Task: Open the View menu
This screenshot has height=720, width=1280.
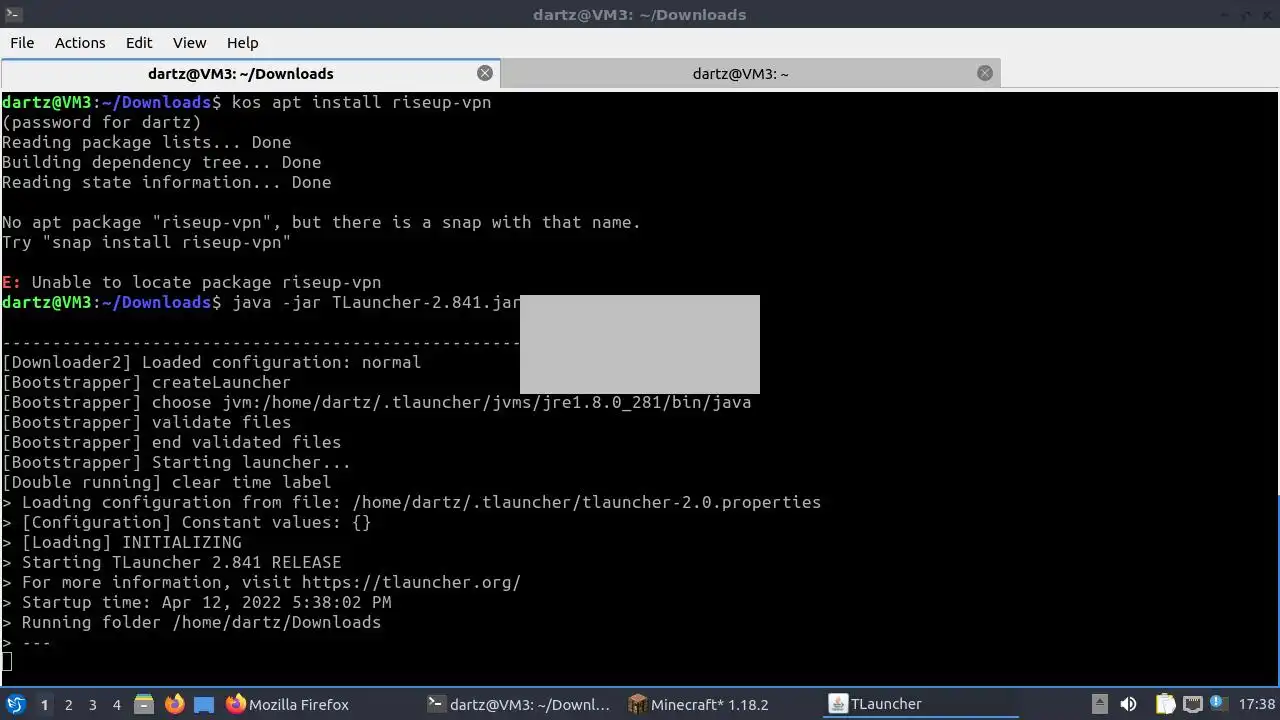Action: 189,43
